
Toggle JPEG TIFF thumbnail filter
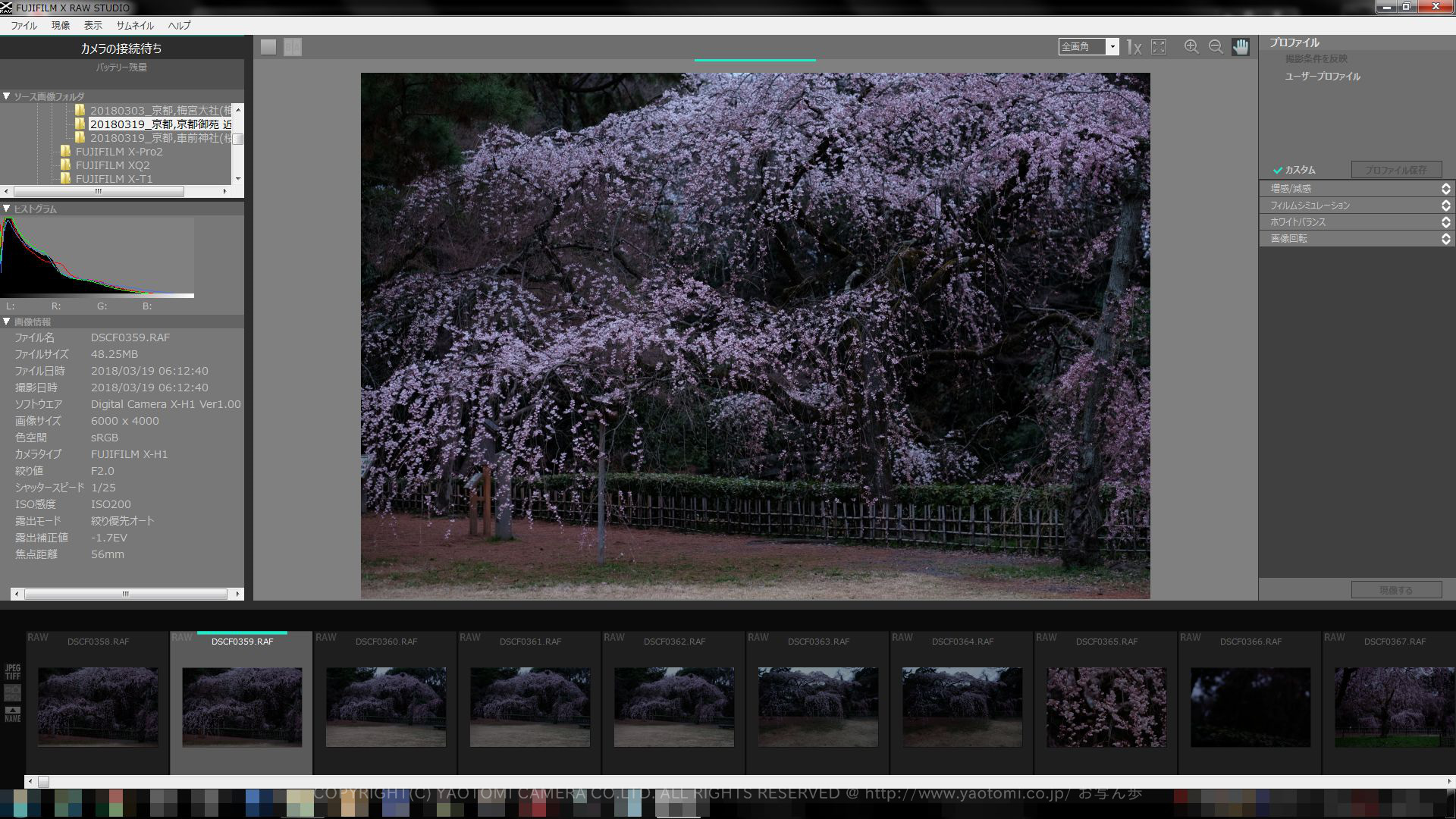click(13, 672)
